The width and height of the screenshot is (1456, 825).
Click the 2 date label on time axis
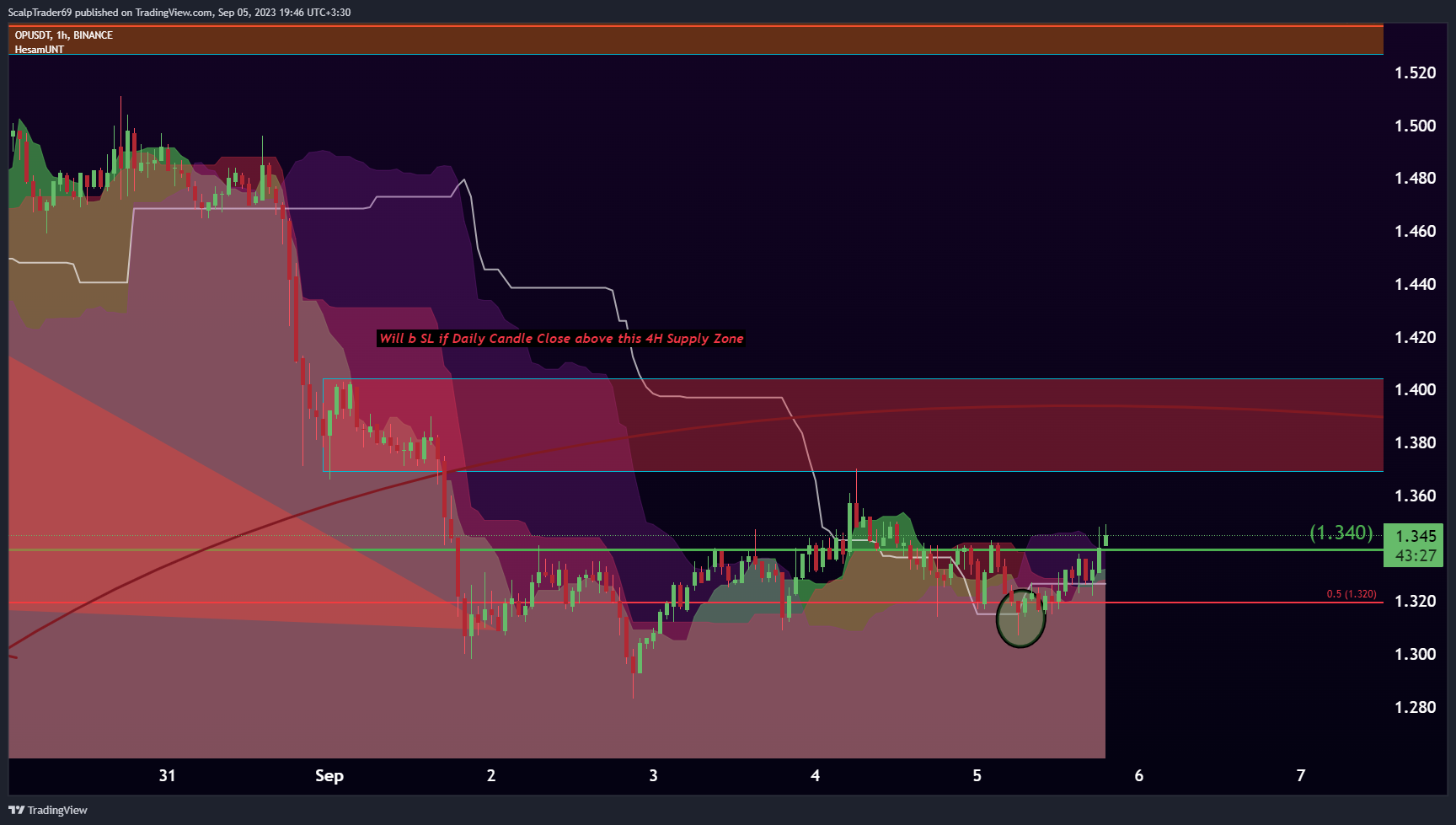(491, 776)
